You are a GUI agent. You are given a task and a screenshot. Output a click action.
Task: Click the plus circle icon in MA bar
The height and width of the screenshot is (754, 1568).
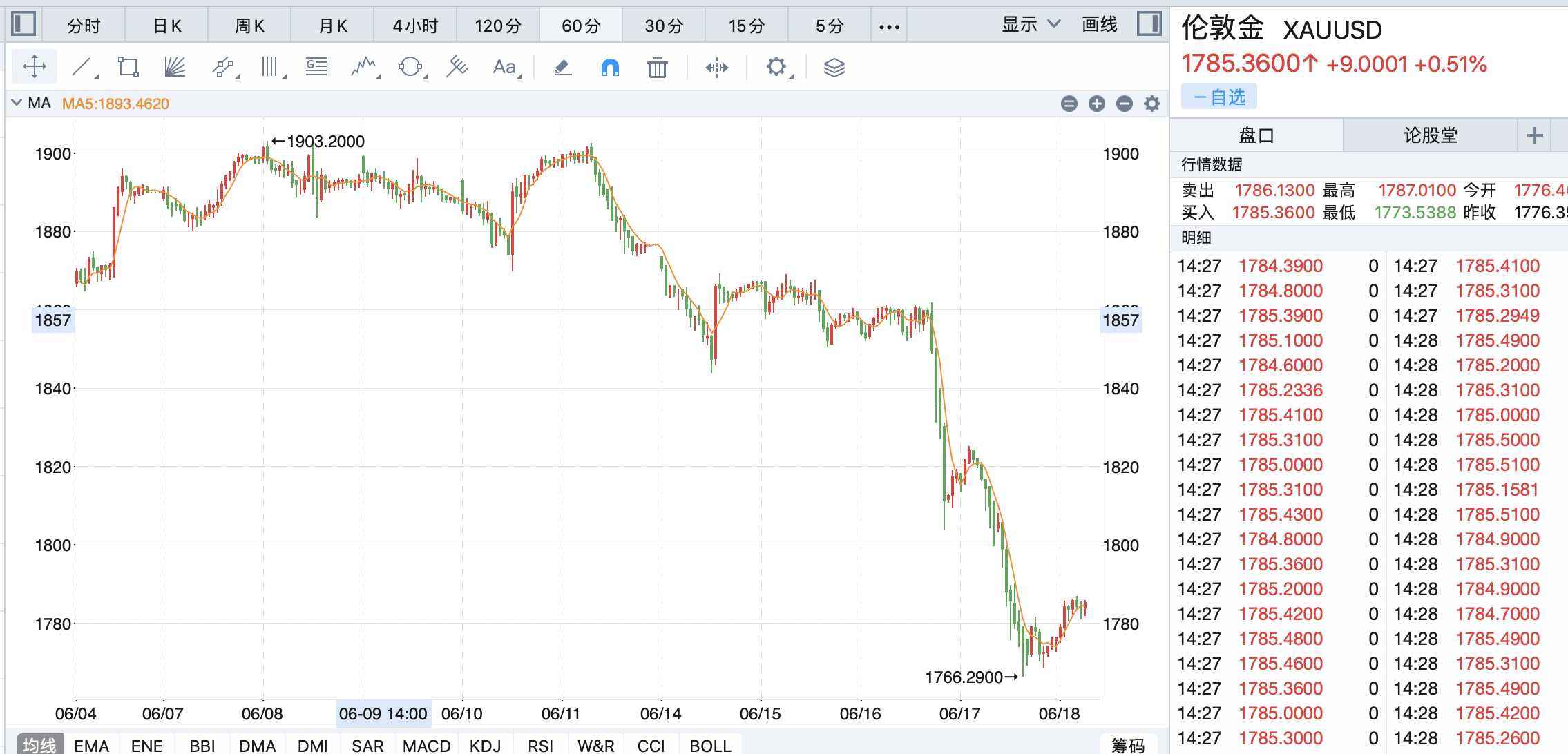[x=1097, y=104]
